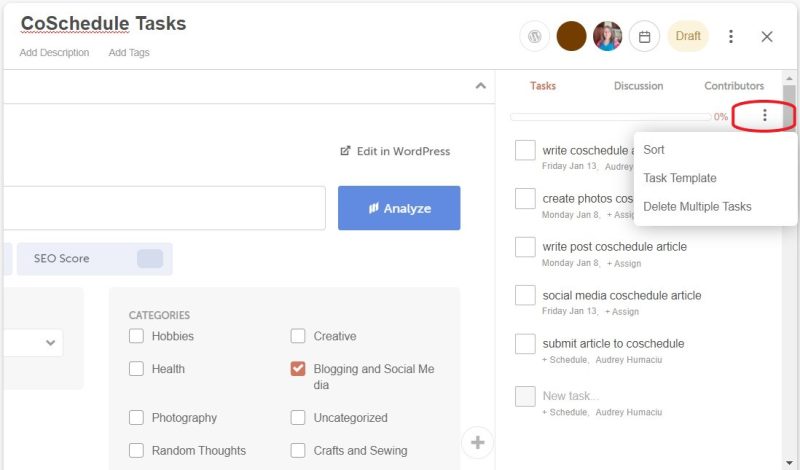Click Add Description under the title
Screen dimensions: 800x470
[54, 53]
